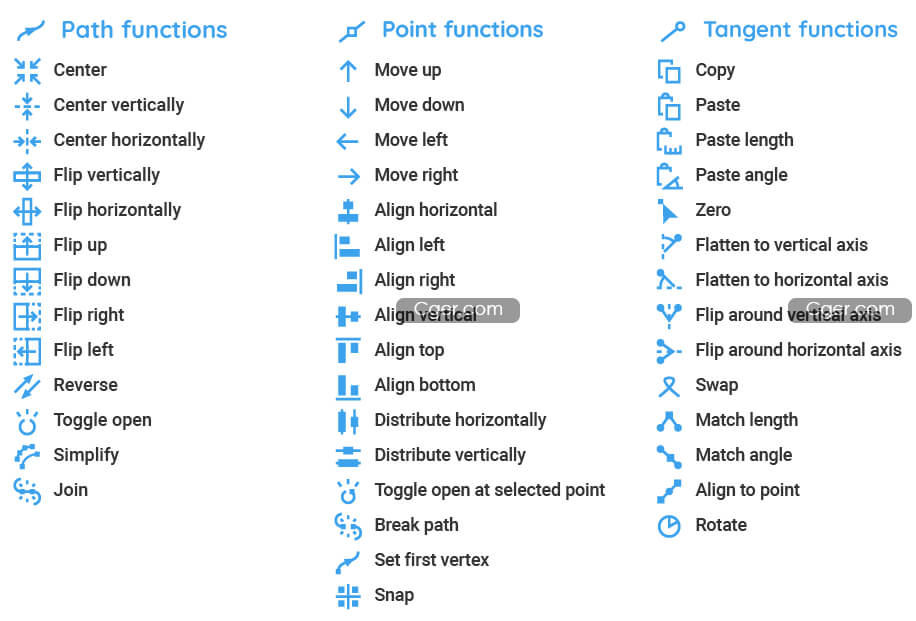Select the Break path icon
916x621 pixels.
tap(348, 526)
